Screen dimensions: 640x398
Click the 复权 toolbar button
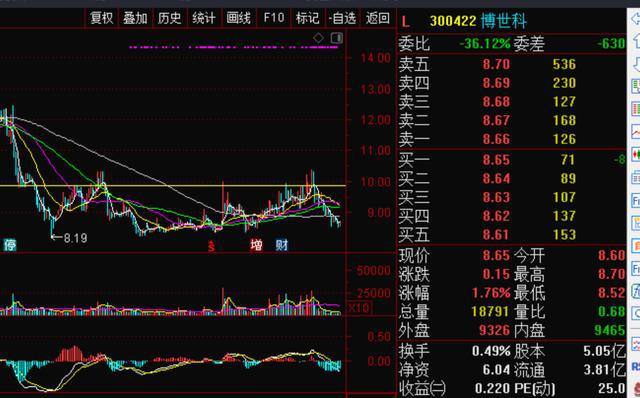[x=101, y=18]
